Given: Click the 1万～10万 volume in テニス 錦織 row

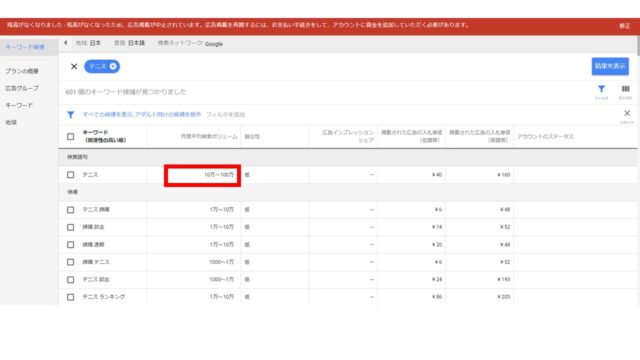Looking at the screenshot, I should (x=222, y=210).
